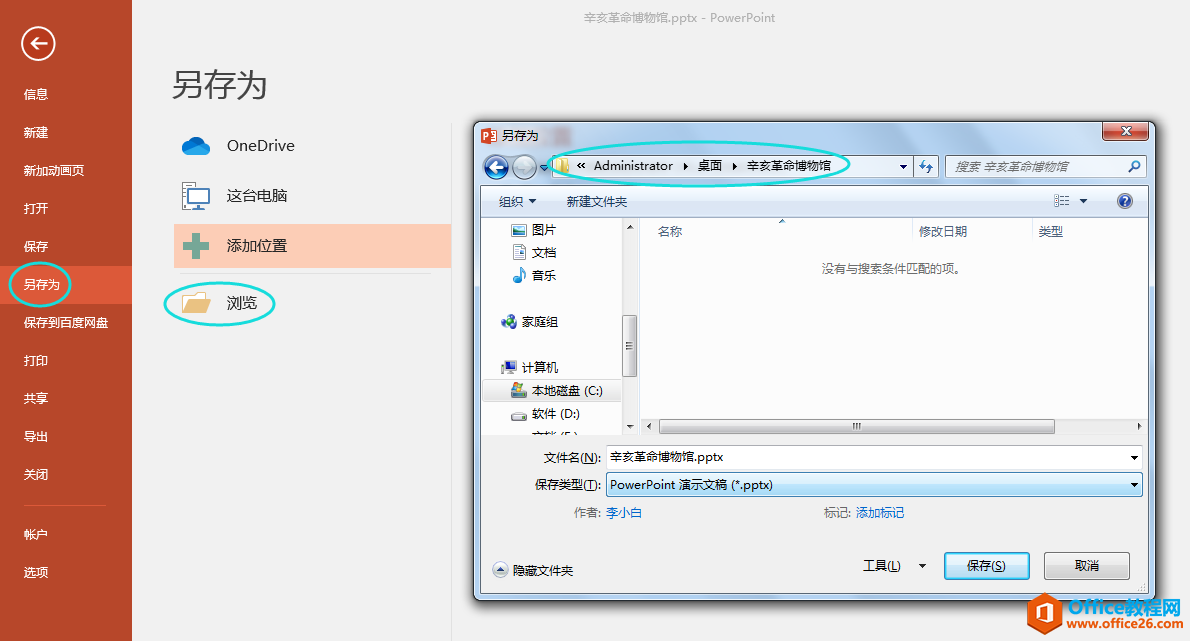Open 选项 in the sidebar

(x=36, y=572)
